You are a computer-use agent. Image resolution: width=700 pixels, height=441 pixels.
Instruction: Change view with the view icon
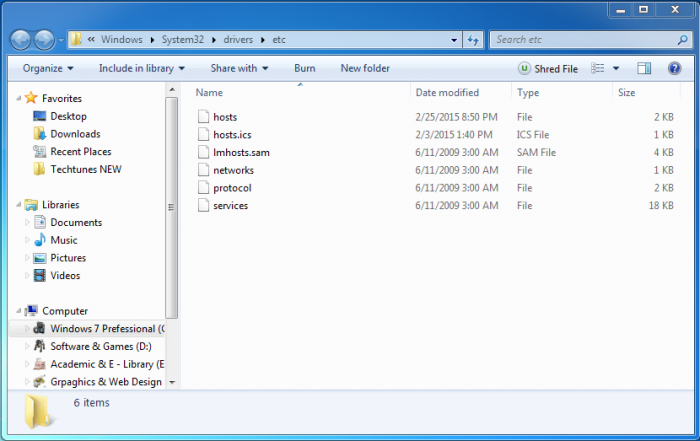tap(597, 68)
